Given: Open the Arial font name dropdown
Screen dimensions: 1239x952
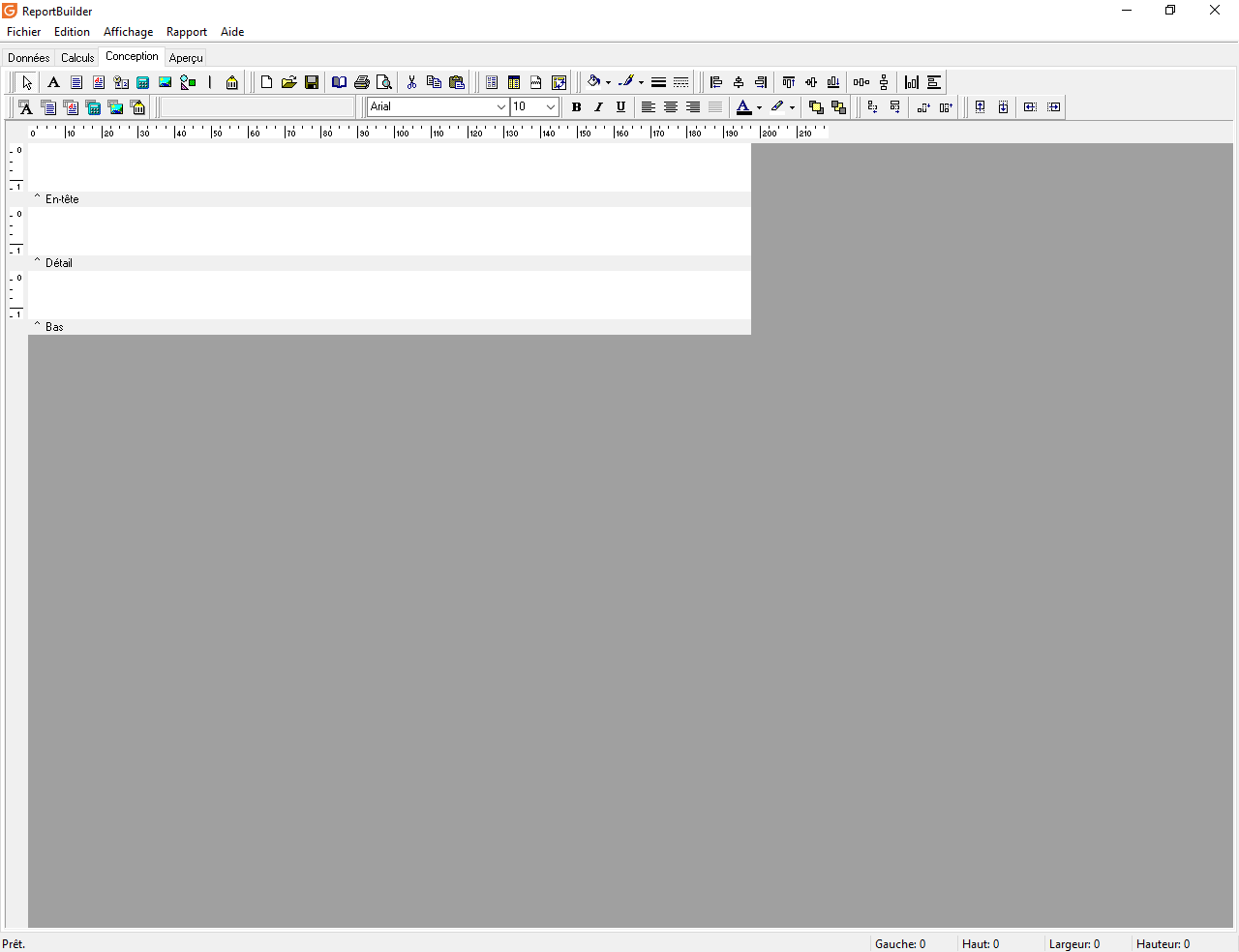Looking at the screenshot, I should (x=501, y=107).
